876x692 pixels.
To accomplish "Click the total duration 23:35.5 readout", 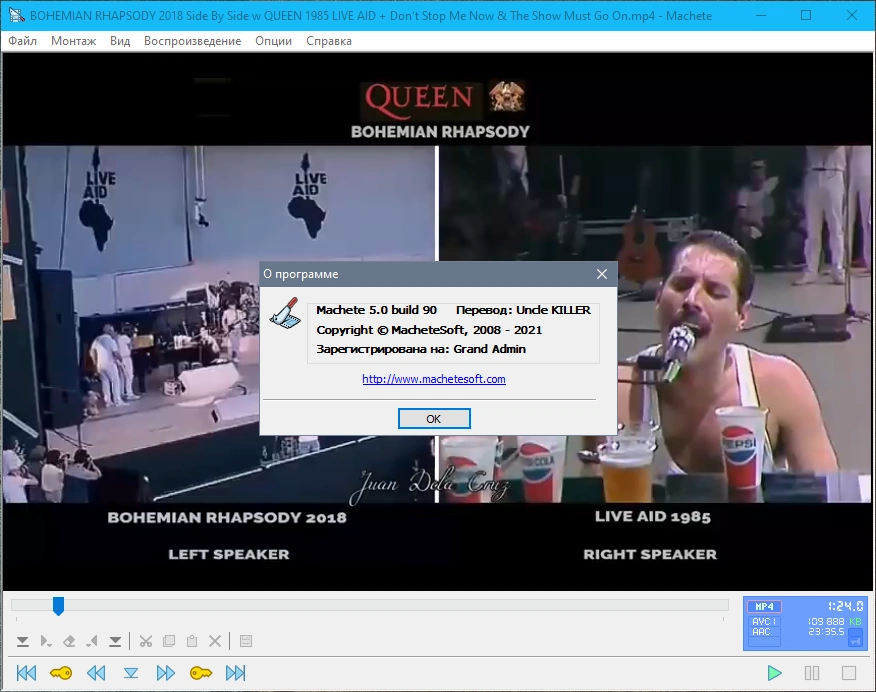I will tap(826, 632).
